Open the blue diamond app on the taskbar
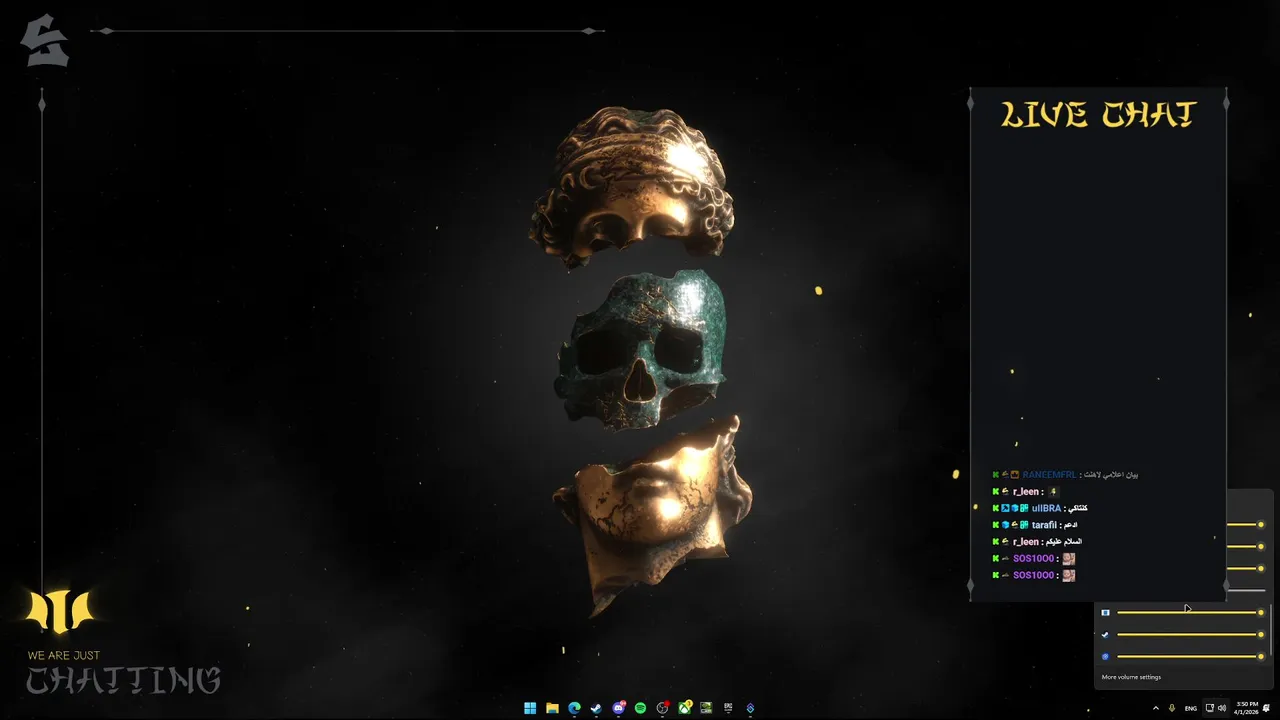 [x=750, y=708]
